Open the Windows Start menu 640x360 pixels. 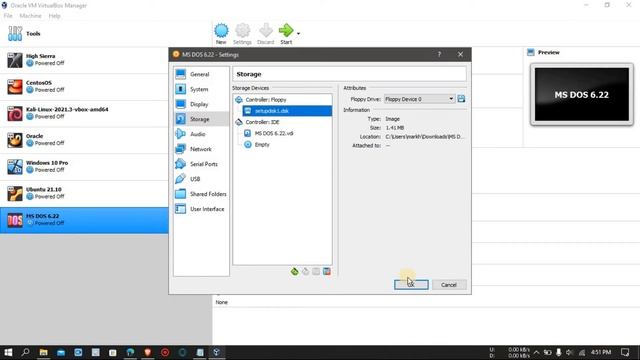[8, 352]
